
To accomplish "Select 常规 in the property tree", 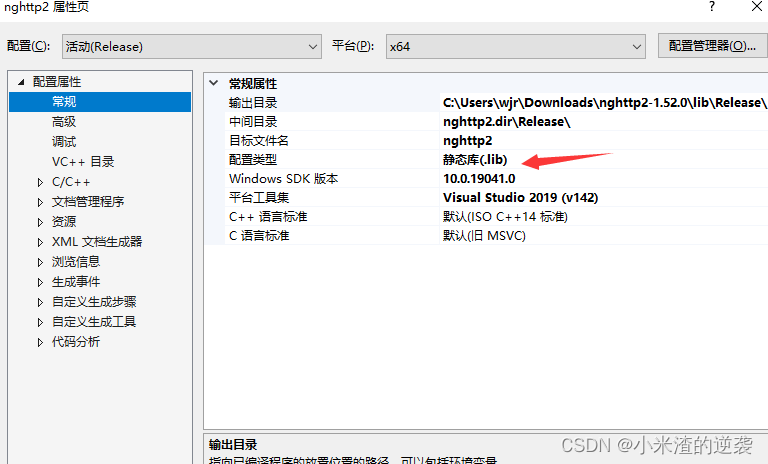I will (64, 101).
